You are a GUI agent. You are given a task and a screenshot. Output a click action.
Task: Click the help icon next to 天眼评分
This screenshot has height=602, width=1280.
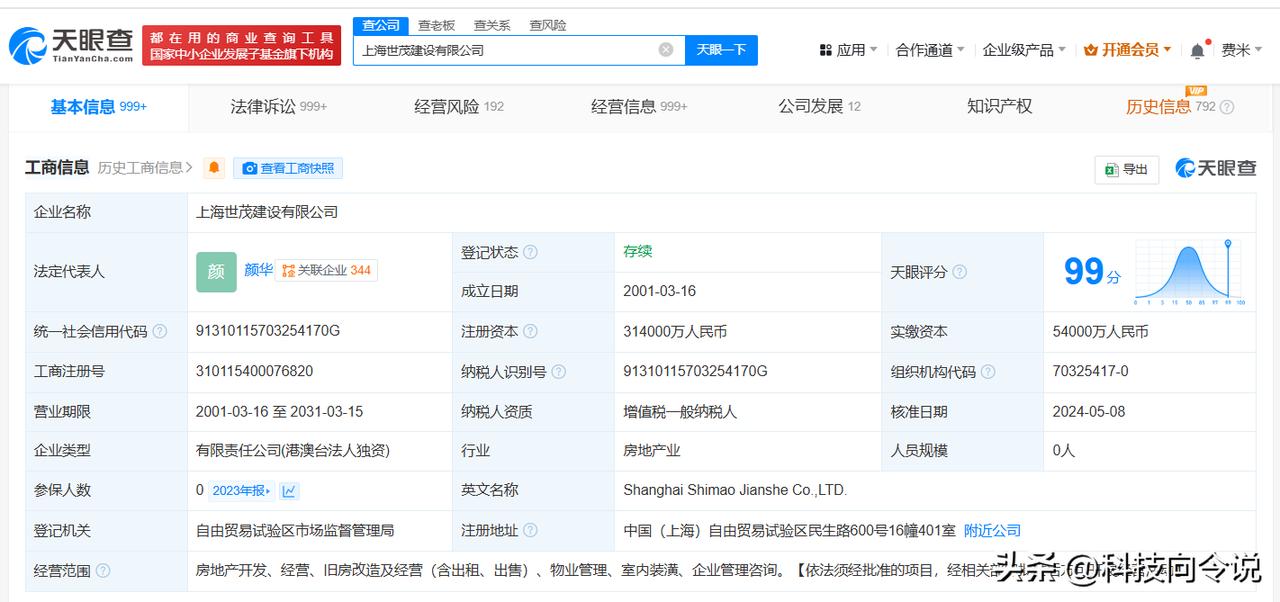click(959, 272)
